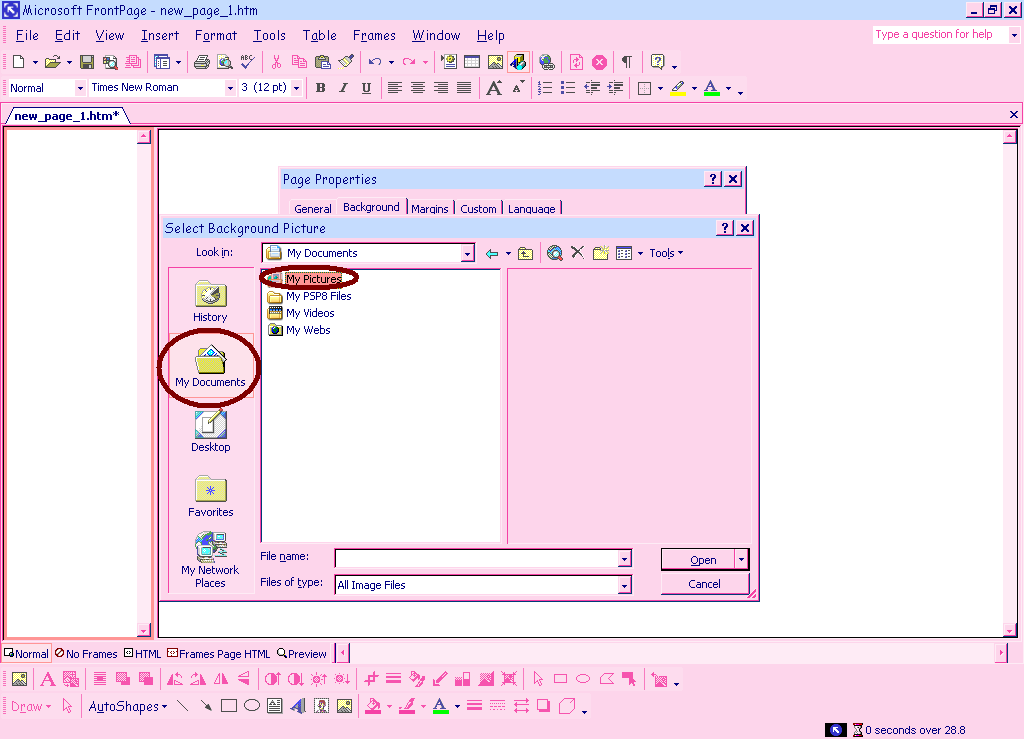Screen dimensions: 1024x739
Task: Click Delete X icon in file dialog
Action: click(x=577, y=253)
